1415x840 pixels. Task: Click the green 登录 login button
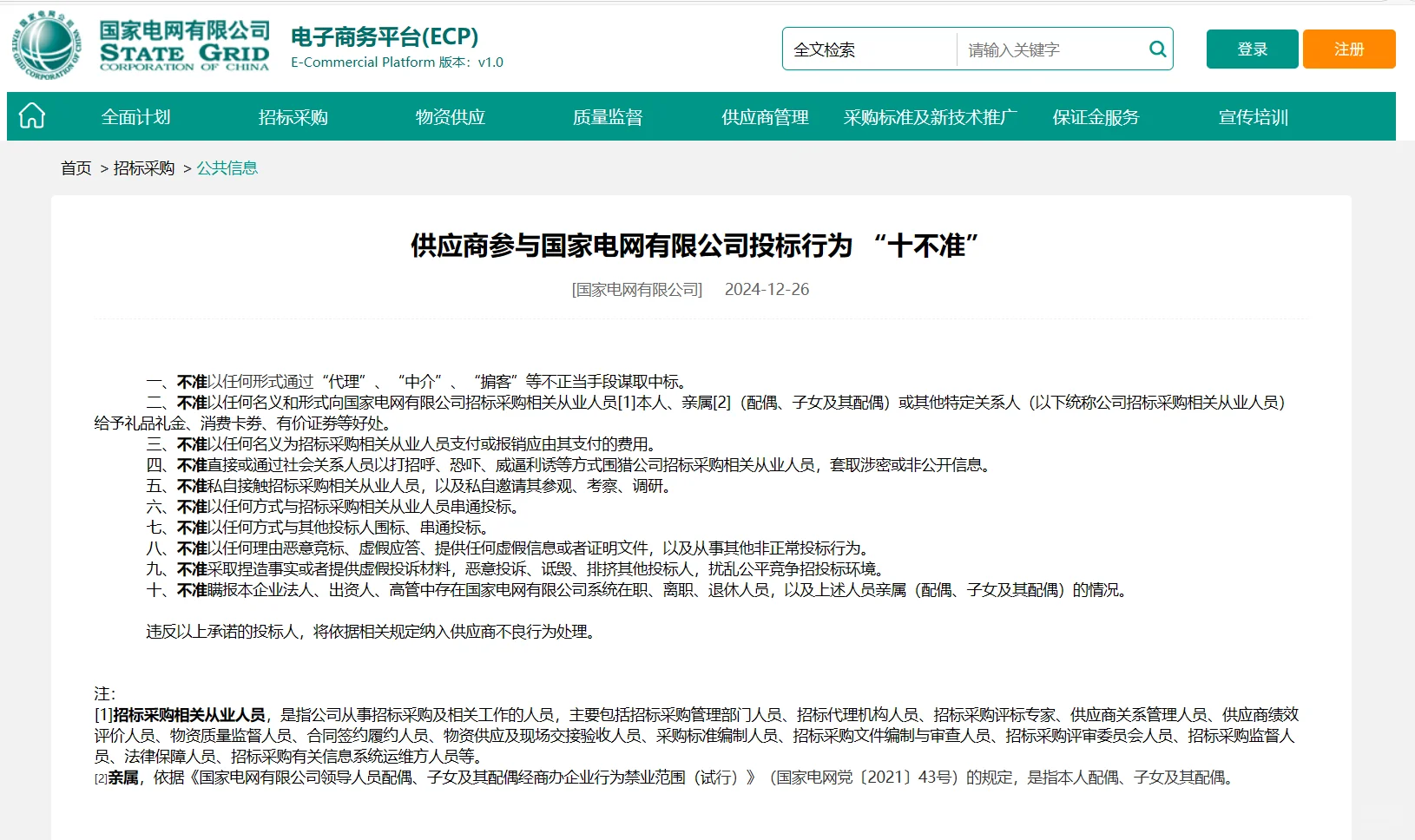point(1252,49)
